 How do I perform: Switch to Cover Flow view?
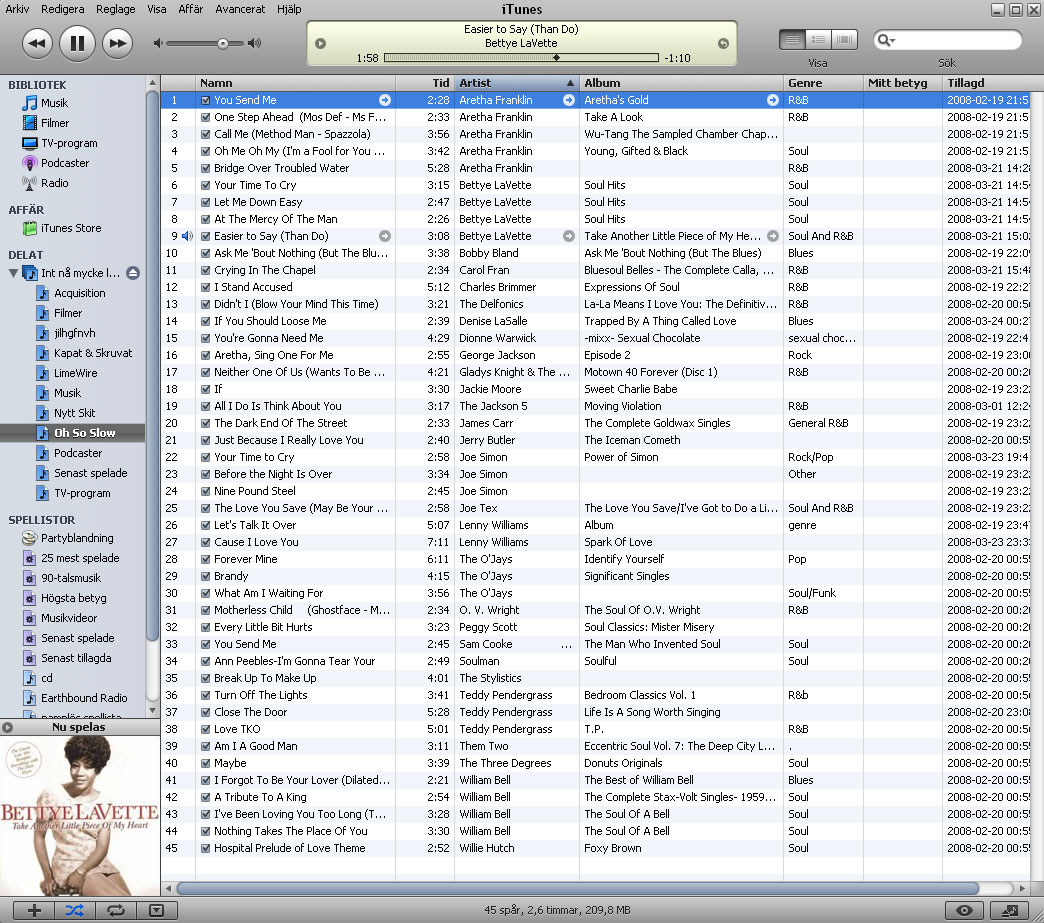click(x=844, y=40)
